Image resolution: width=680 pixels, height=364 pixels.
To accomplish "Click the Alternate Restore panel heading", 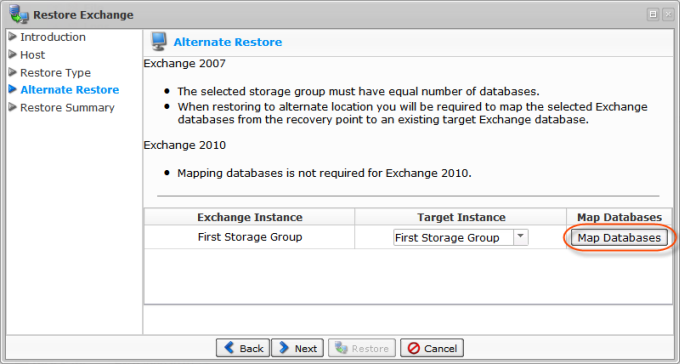I will point(228,42).
